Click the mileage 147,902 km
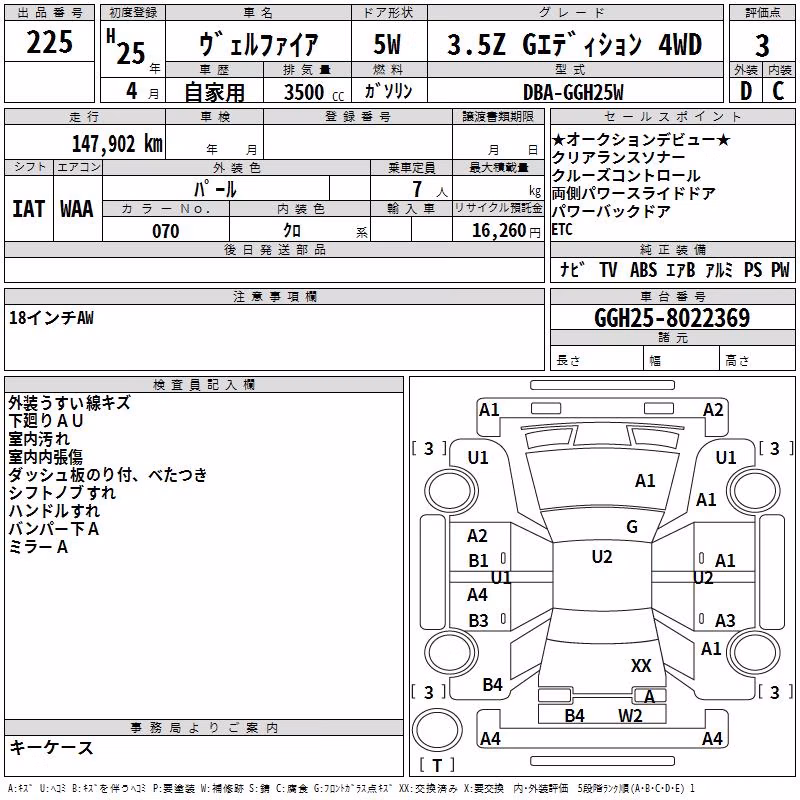800x800 pixels. point(117,144)
